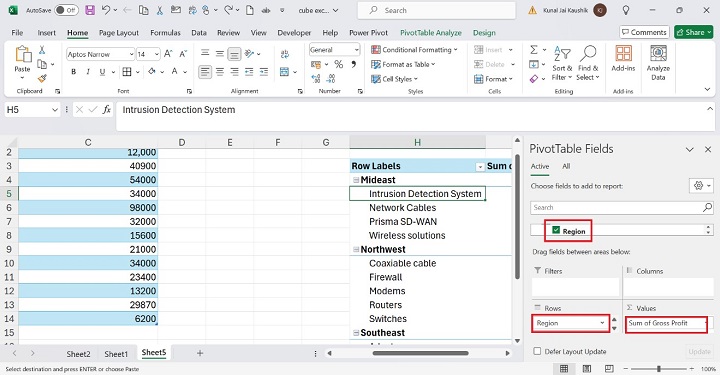Click the Font Color A icon
The height and width of the screenshot is (375, 720).
(x=174, y=71)
